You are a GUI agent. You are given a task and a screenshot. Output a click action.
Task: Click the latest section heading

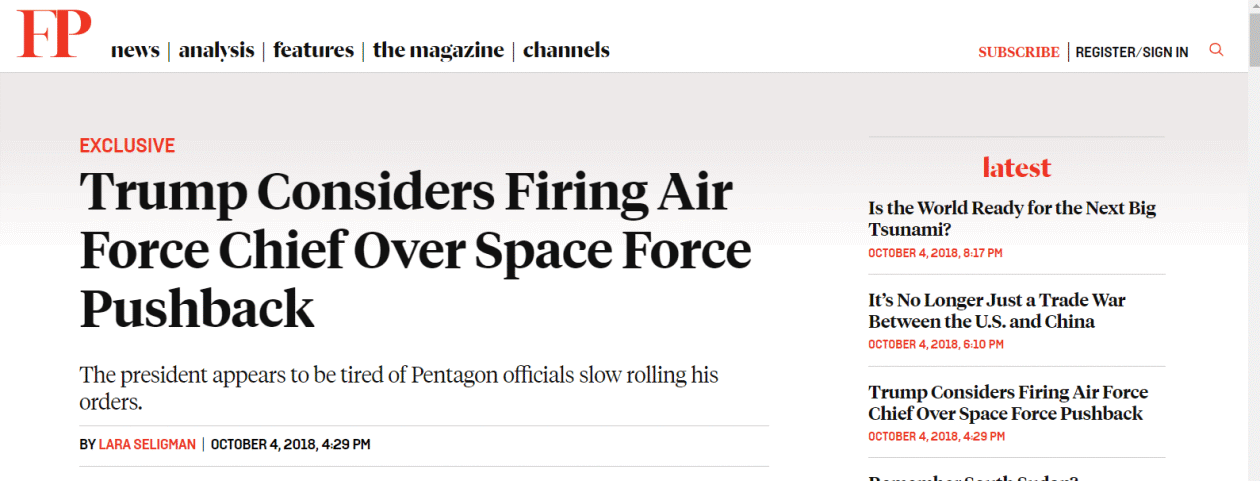1016,167
